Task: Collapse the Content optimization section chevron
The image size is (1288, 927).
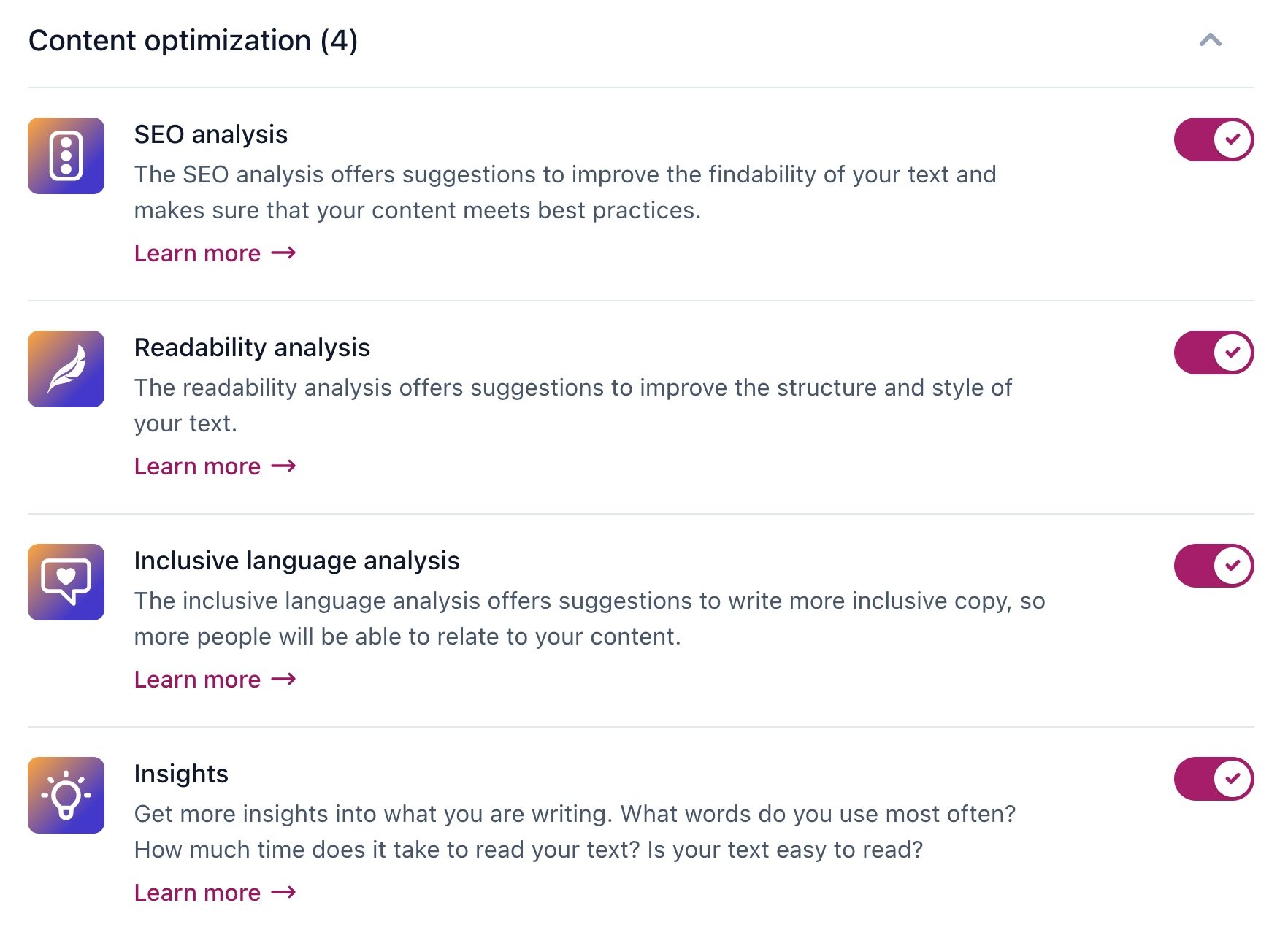Action: (1210, 40)
